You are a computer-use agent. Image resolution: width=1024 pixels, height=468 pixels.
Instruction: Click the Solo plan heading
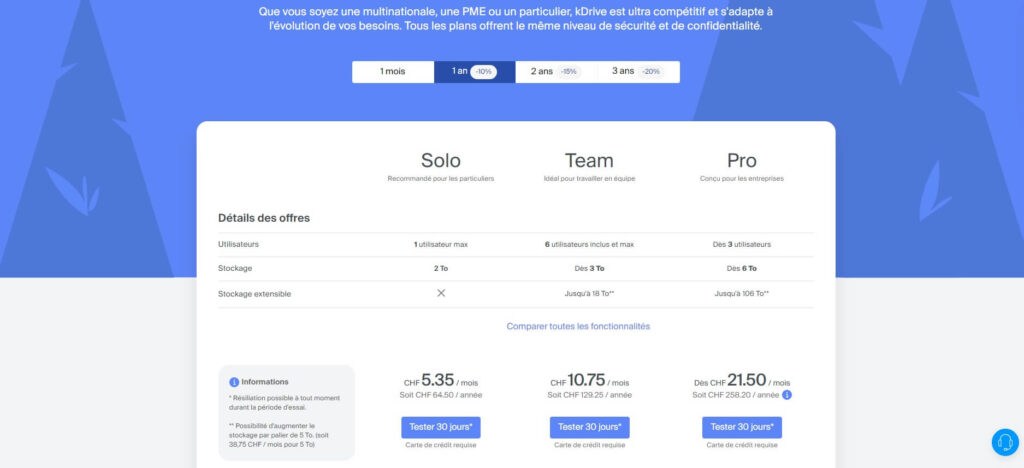(x=441, y=160)
